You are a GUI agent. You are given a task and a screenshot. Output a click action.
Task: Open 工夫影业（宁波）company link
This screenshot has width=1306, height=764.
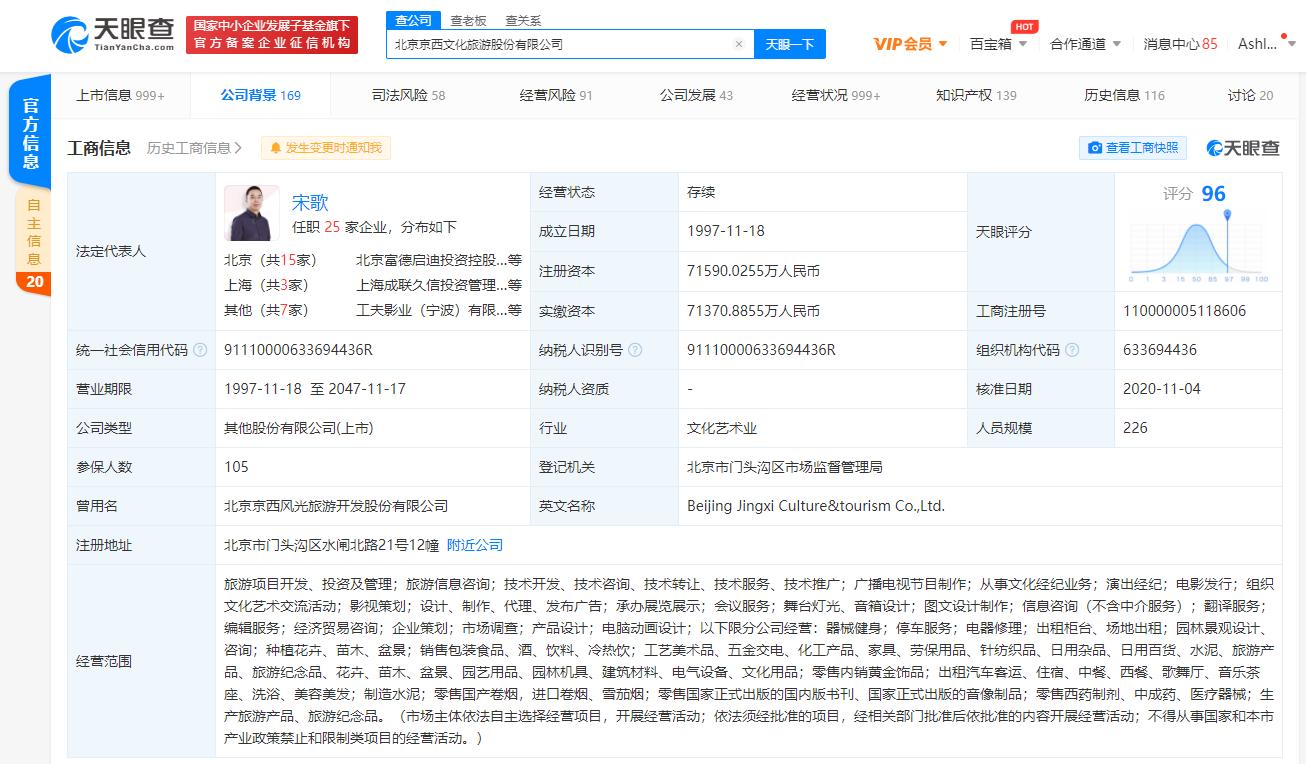coord(439,310)
